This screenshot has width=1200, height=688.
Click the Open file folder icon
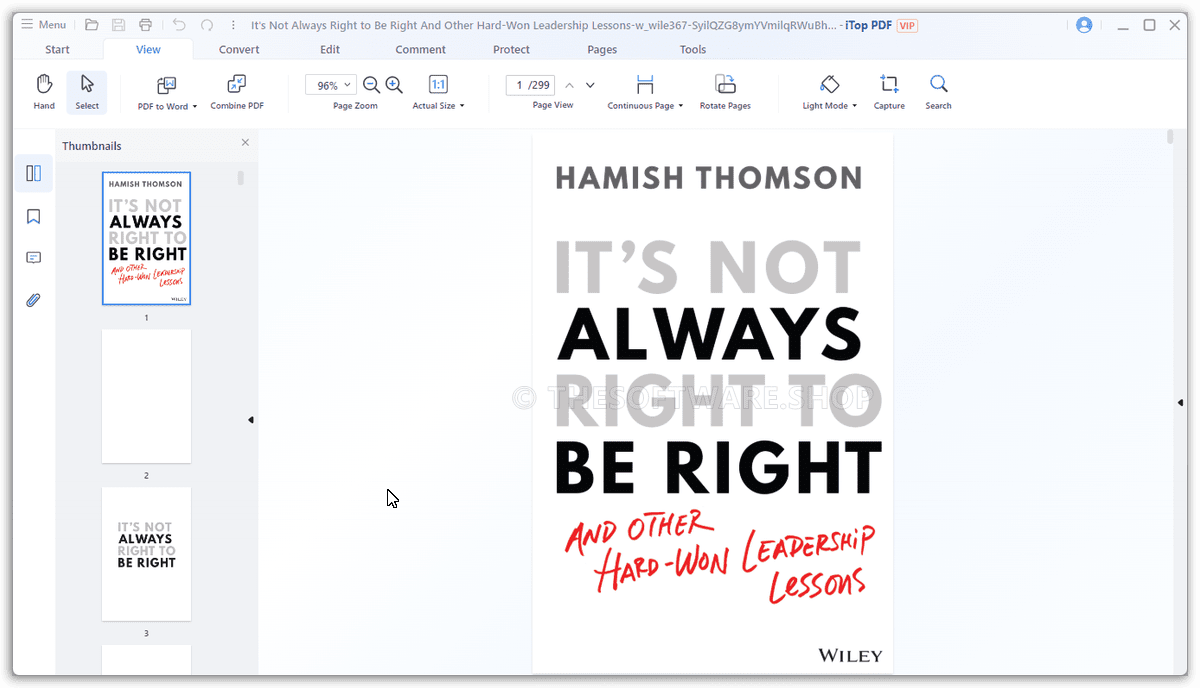coord(92,25)
